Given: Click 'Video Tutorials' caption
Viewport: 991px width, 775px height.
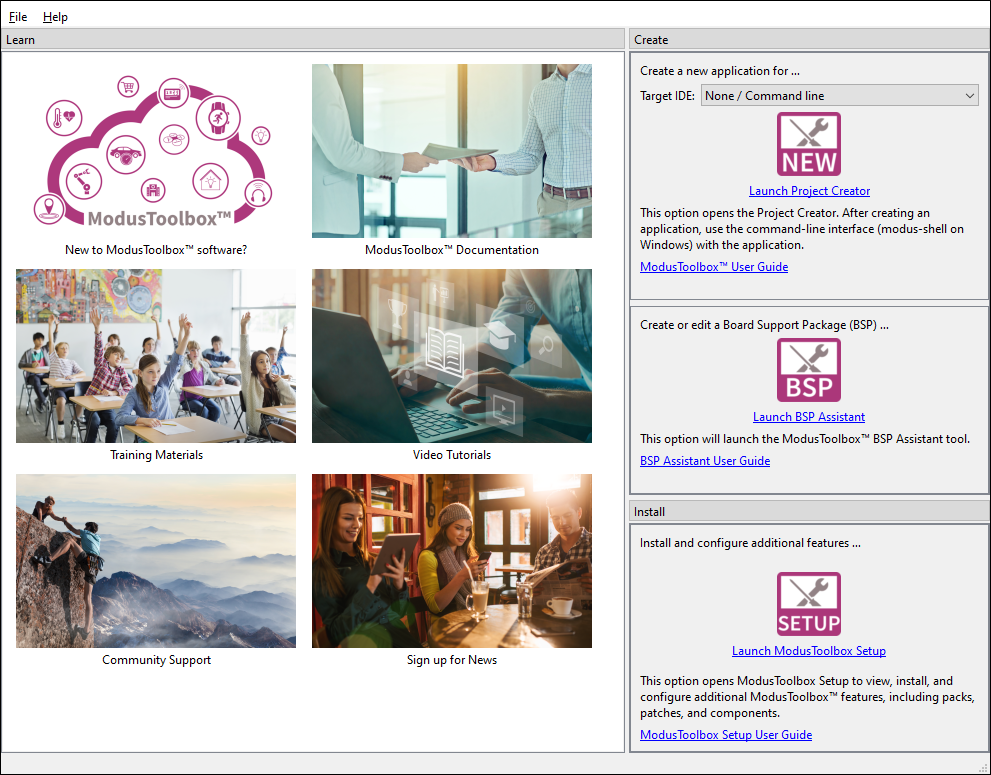Looking at the screenshot, I should [452, 455].
